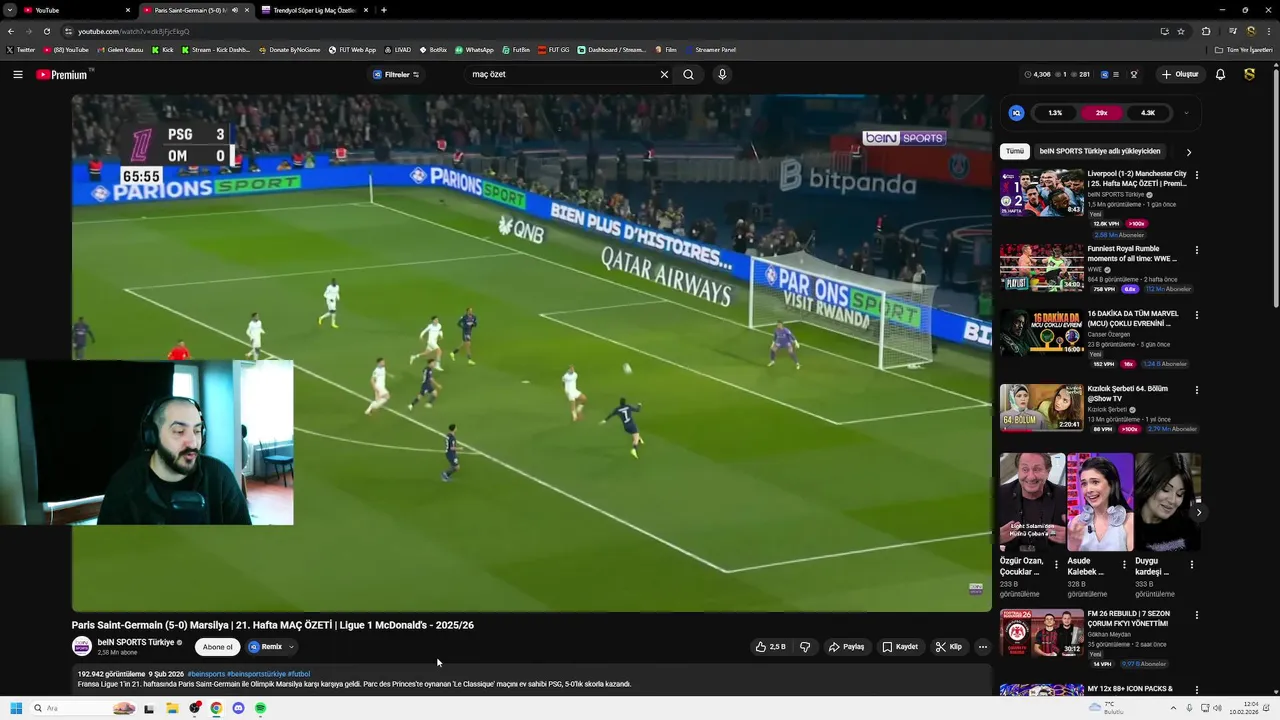Switch to the YouTube browser tab

click(76, 10)
